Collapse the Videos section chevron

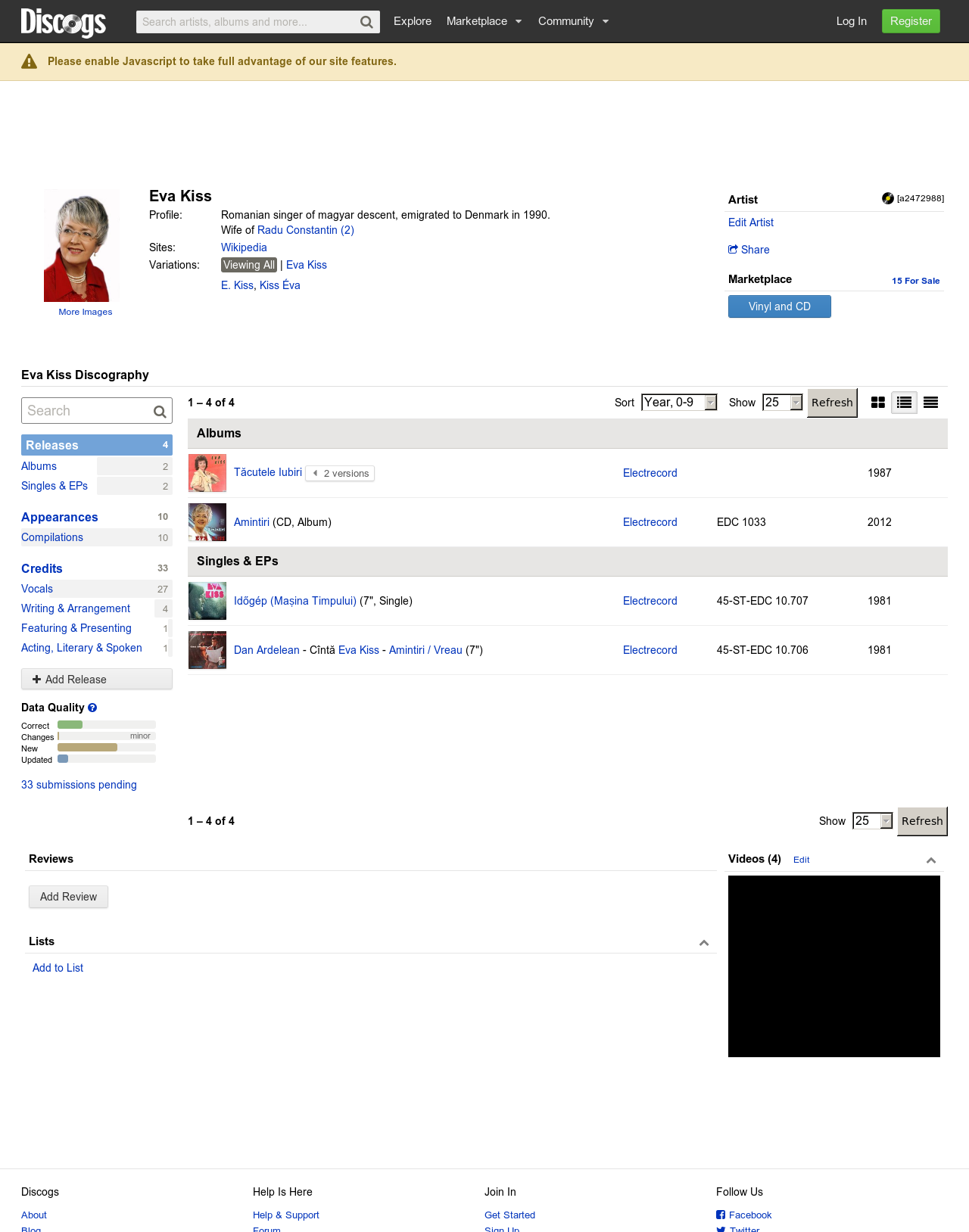[931, 860]
